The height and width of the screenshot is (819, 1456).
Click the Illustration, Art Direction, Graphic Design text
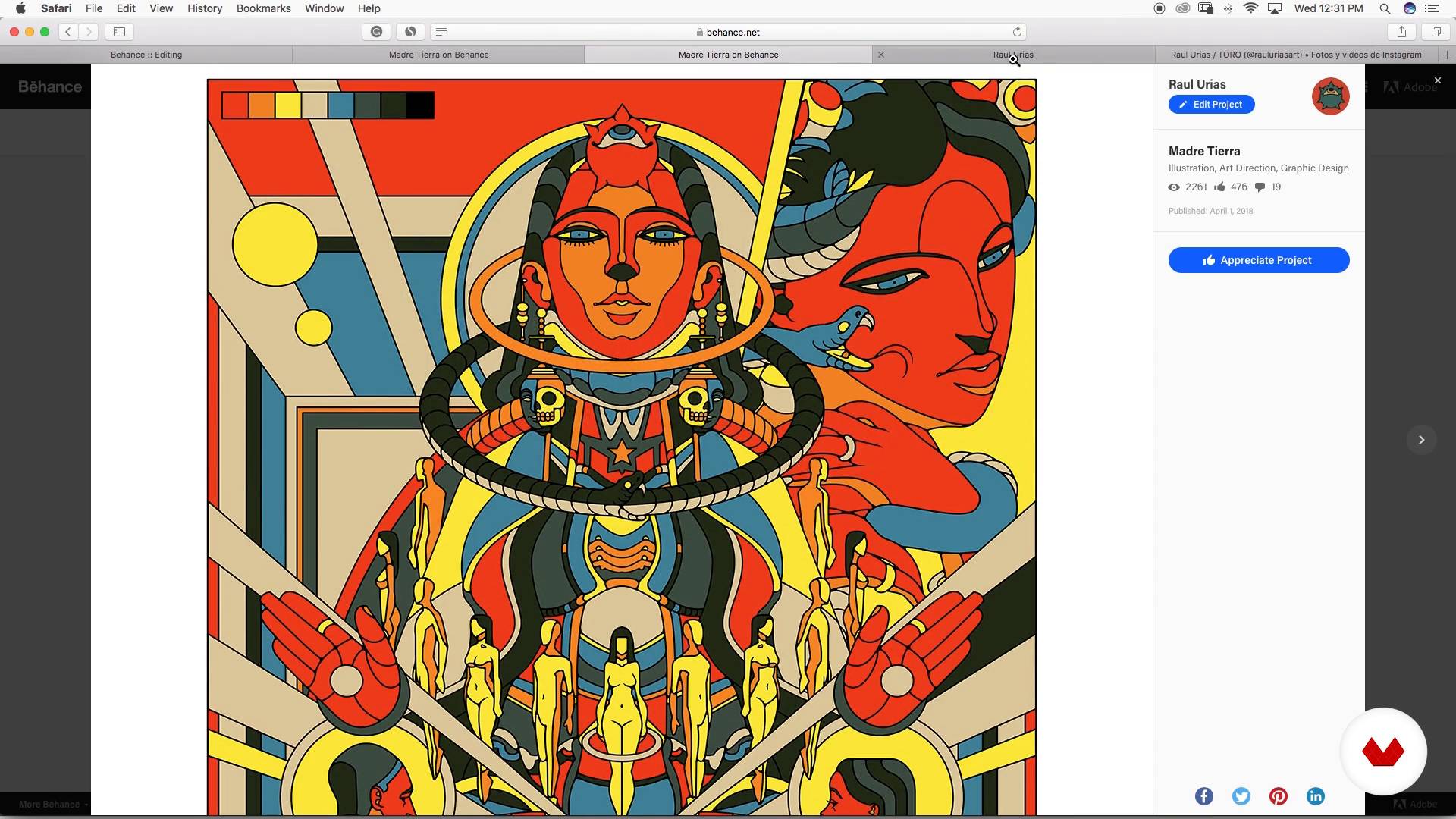(x=1258, y=168)
